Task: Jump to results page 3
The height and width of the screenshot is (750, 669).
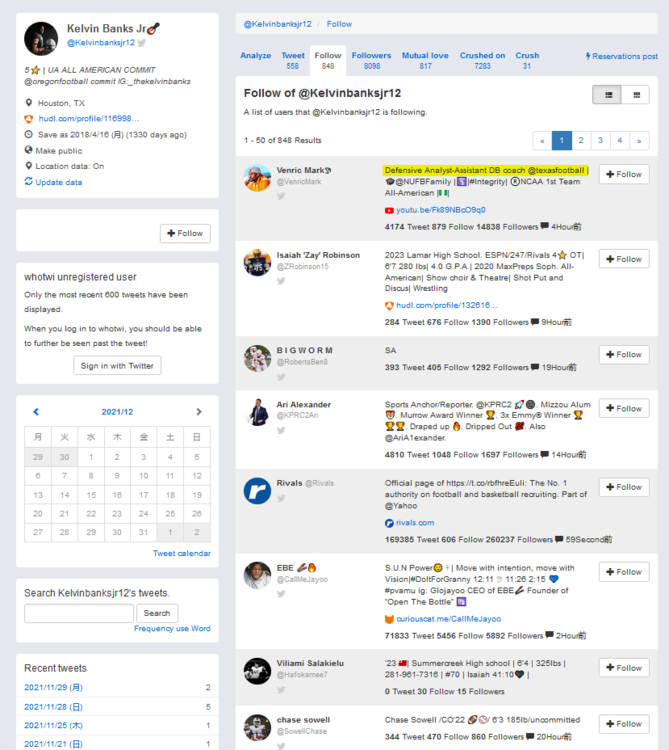Action: (600, 141)
